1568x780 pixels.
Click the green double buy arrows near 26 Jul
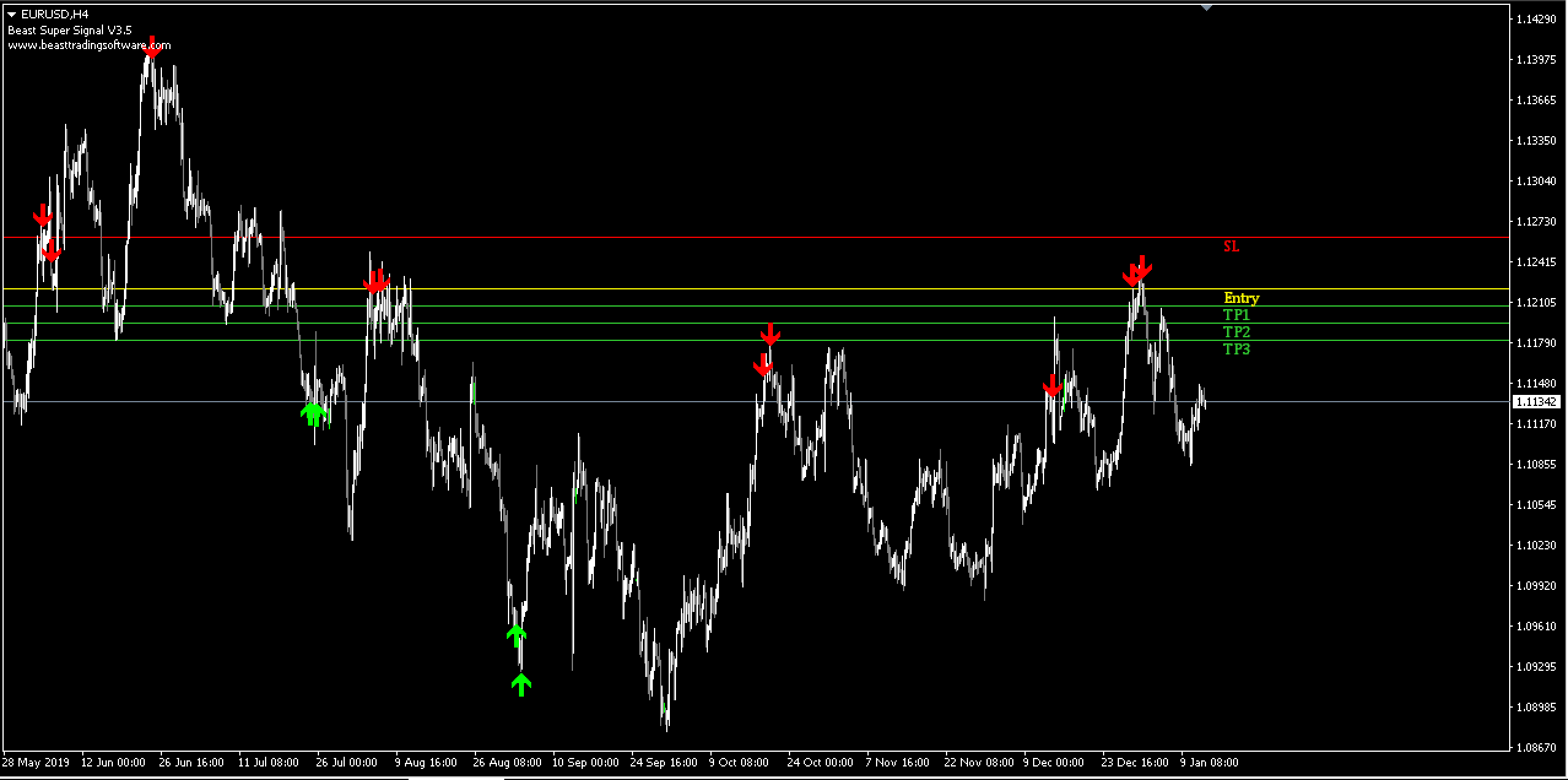pos(313,413)
